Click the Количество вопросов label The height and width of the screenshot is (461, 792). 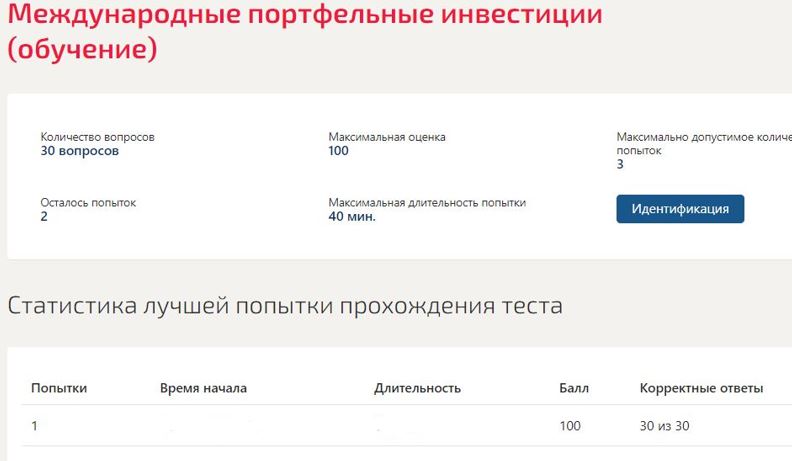coord(98,137)
